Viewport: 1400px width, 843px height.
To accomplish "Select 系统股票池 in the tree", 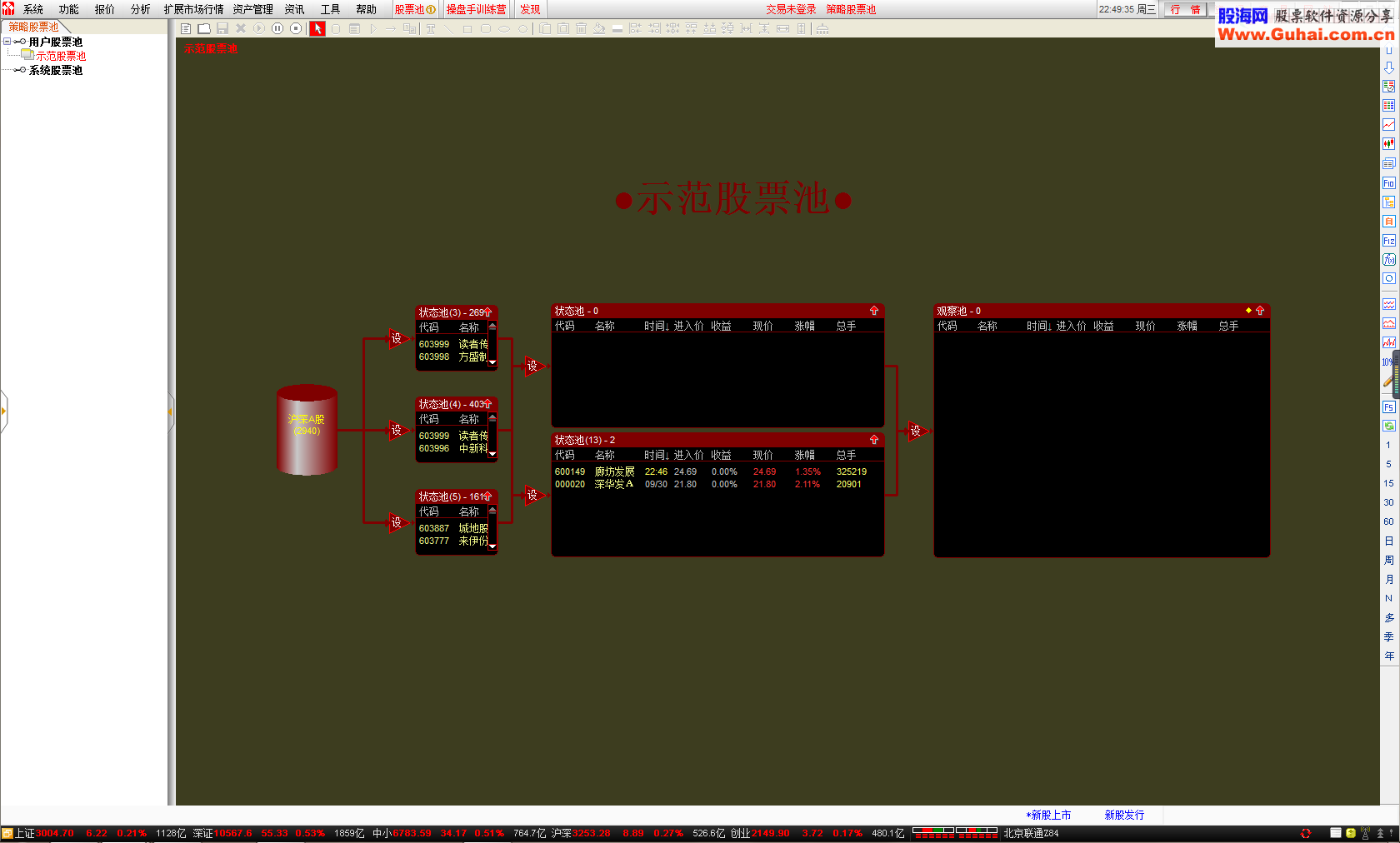I will [55, 70].
